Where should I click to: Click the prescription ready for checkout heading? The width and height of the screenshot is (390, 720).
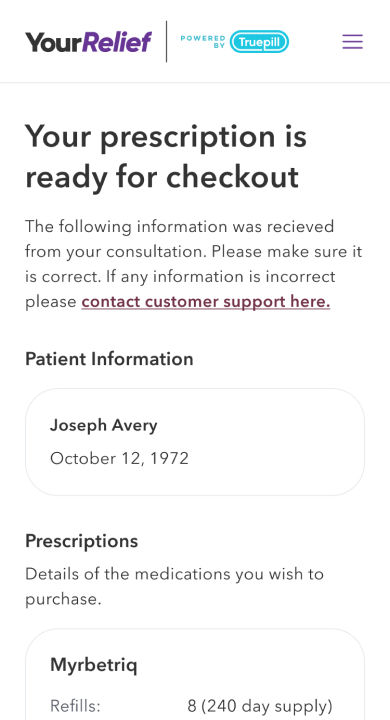pos(166,157)
